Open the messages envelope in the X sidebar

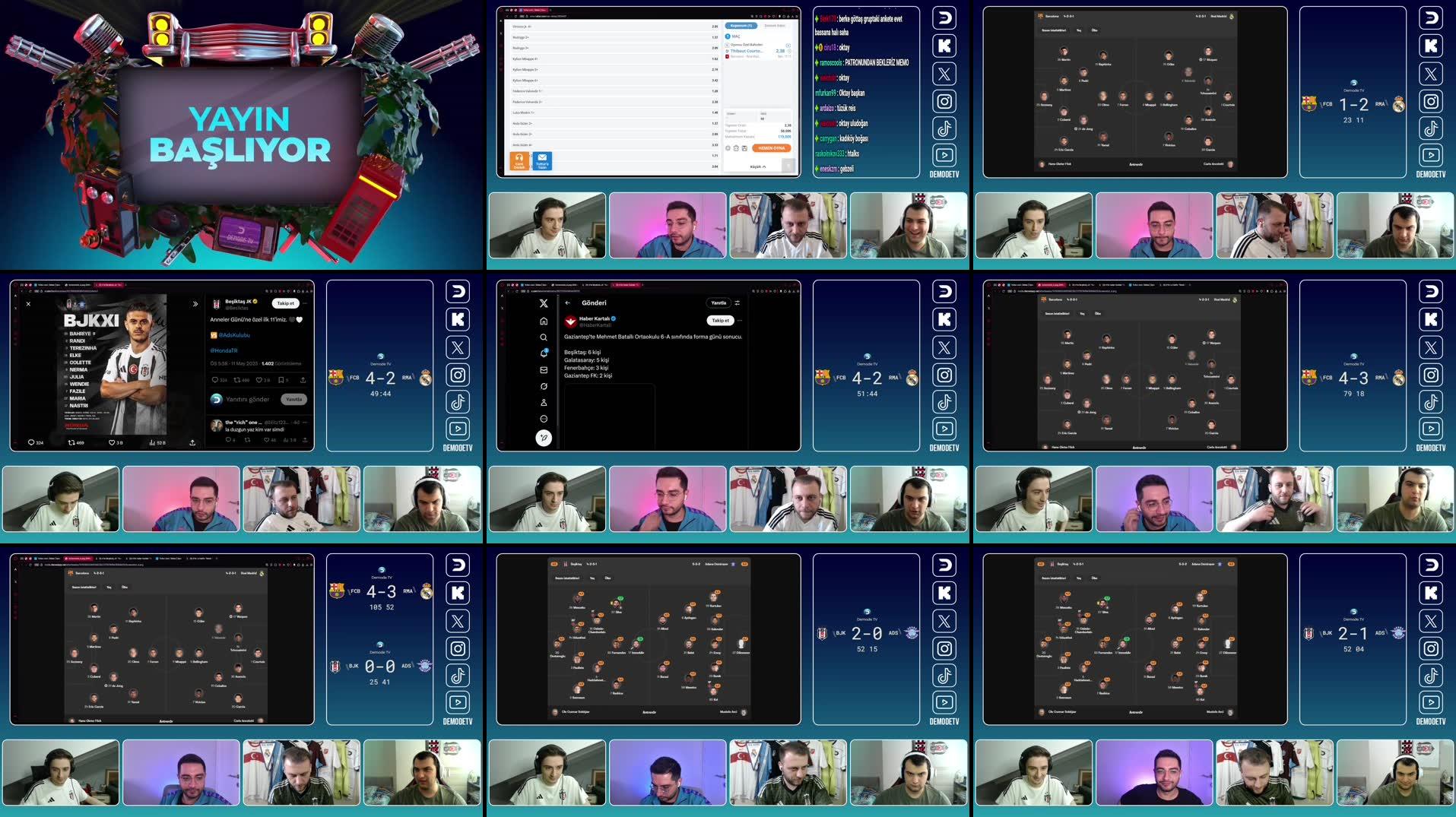pos(543,370)
